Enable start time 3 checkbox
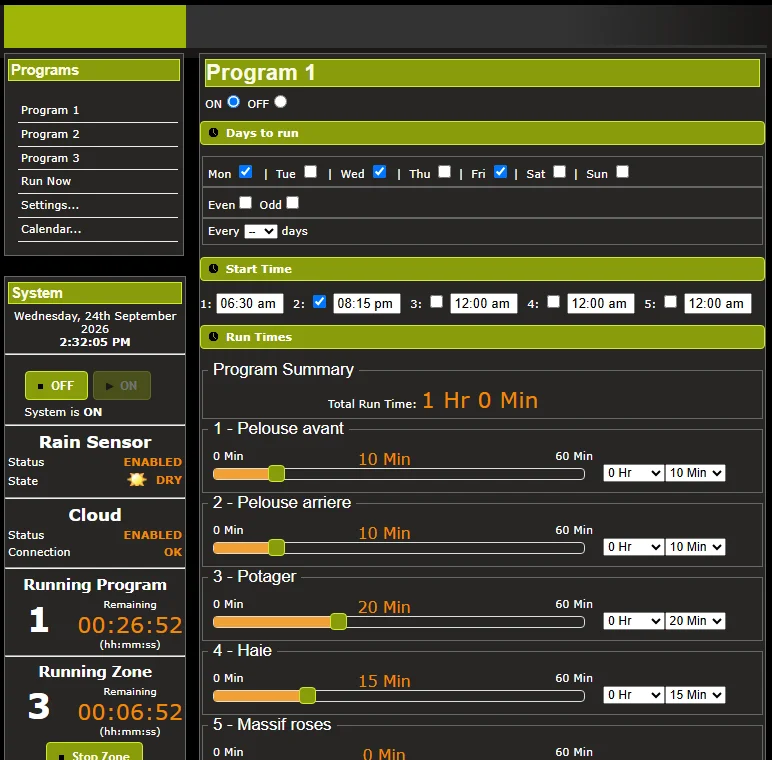Screen dimensions: 772x760 coord(436,302)
